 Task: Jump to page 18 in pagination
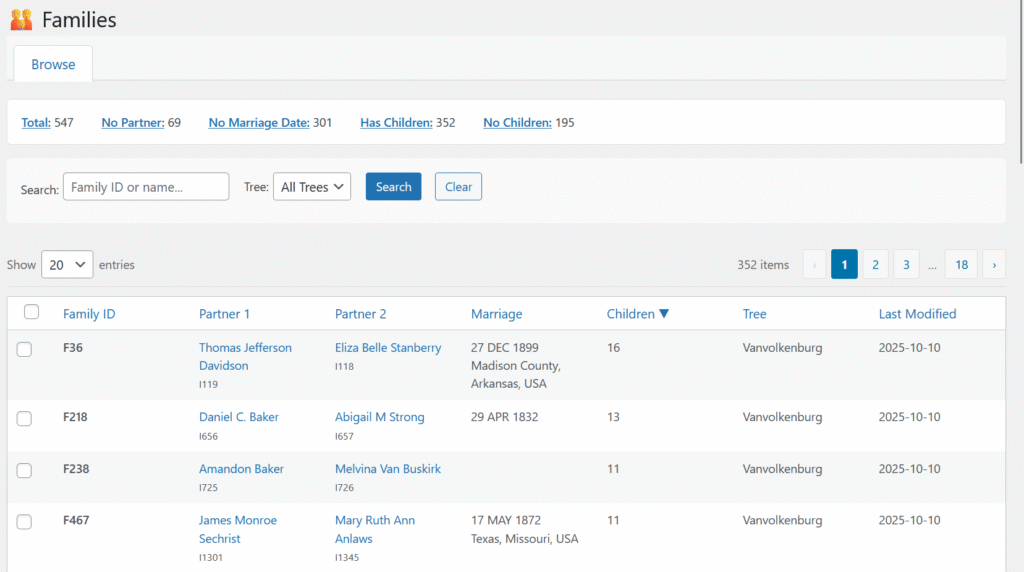(961, 264)
